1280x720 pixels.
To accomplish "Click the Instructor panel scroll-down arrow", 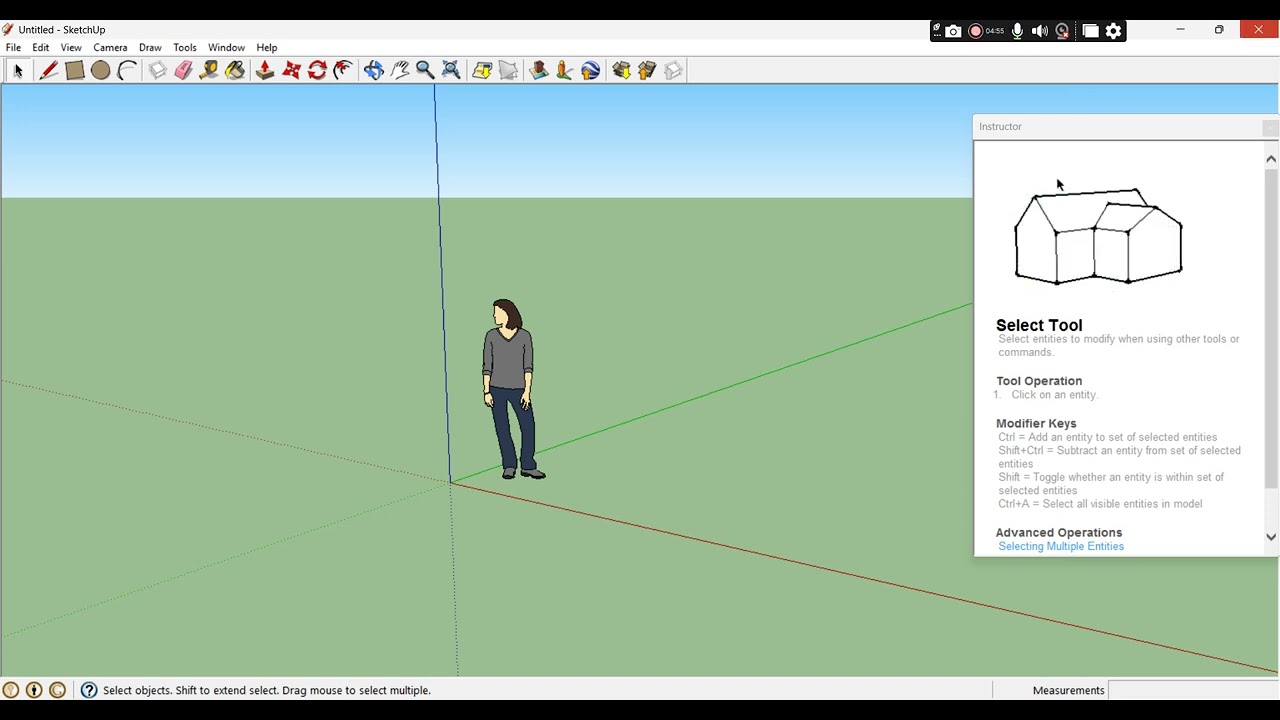I will click(x=1271, y=537).
